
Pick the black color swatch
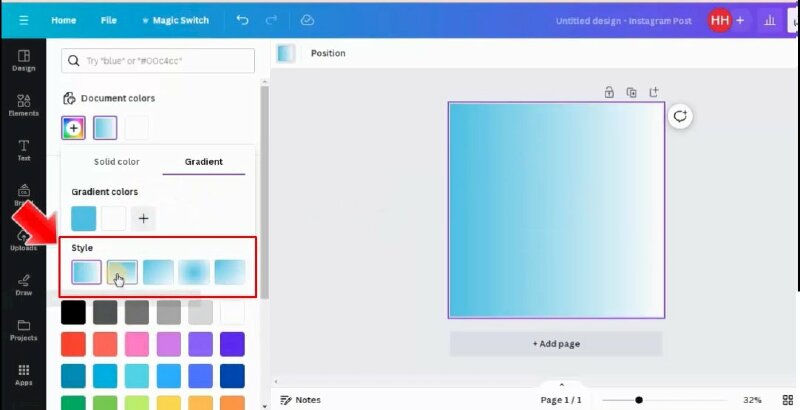click(73, 312)
